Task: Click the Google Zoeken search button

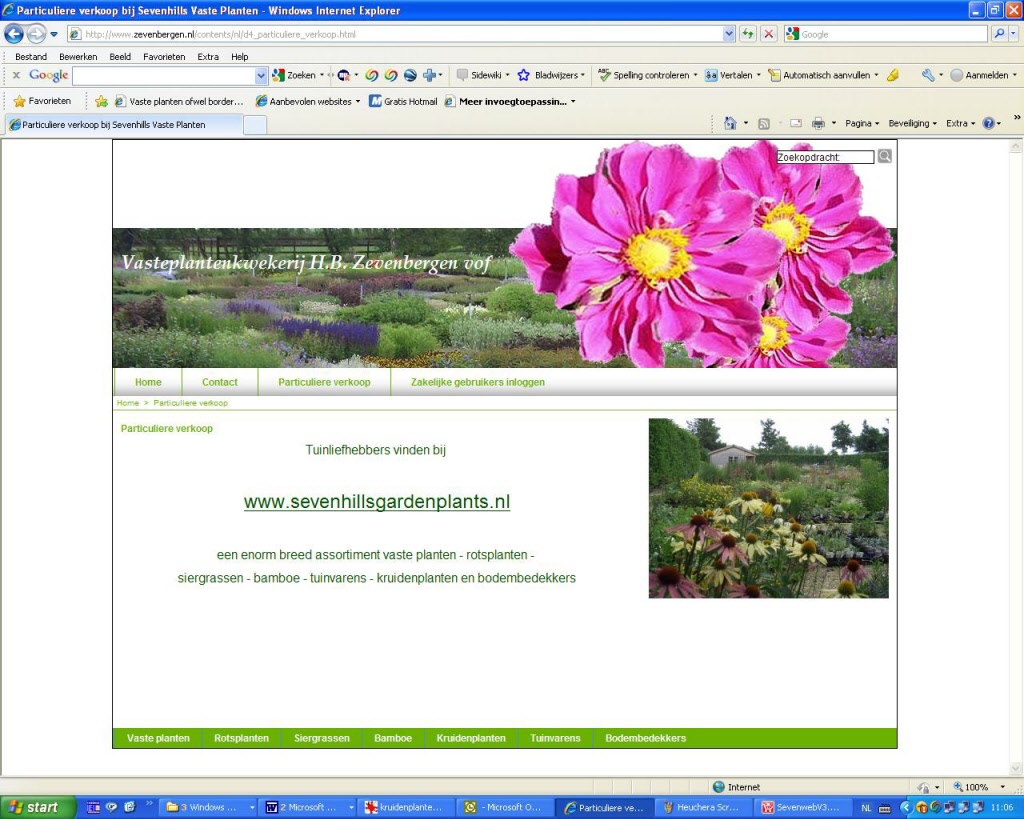Action: pos(295,75)
